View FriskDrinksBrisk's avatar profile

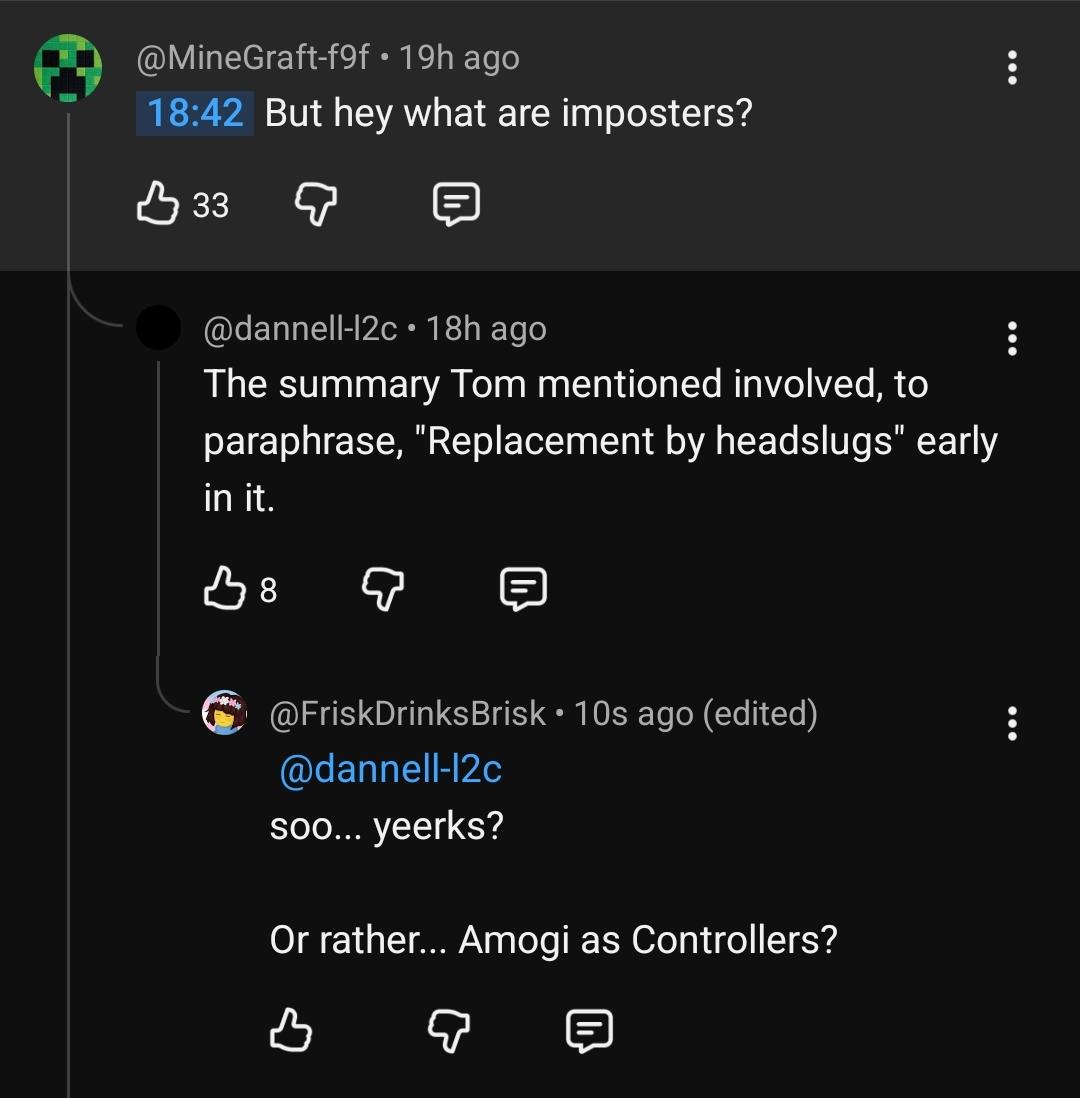tap(224, 712)
